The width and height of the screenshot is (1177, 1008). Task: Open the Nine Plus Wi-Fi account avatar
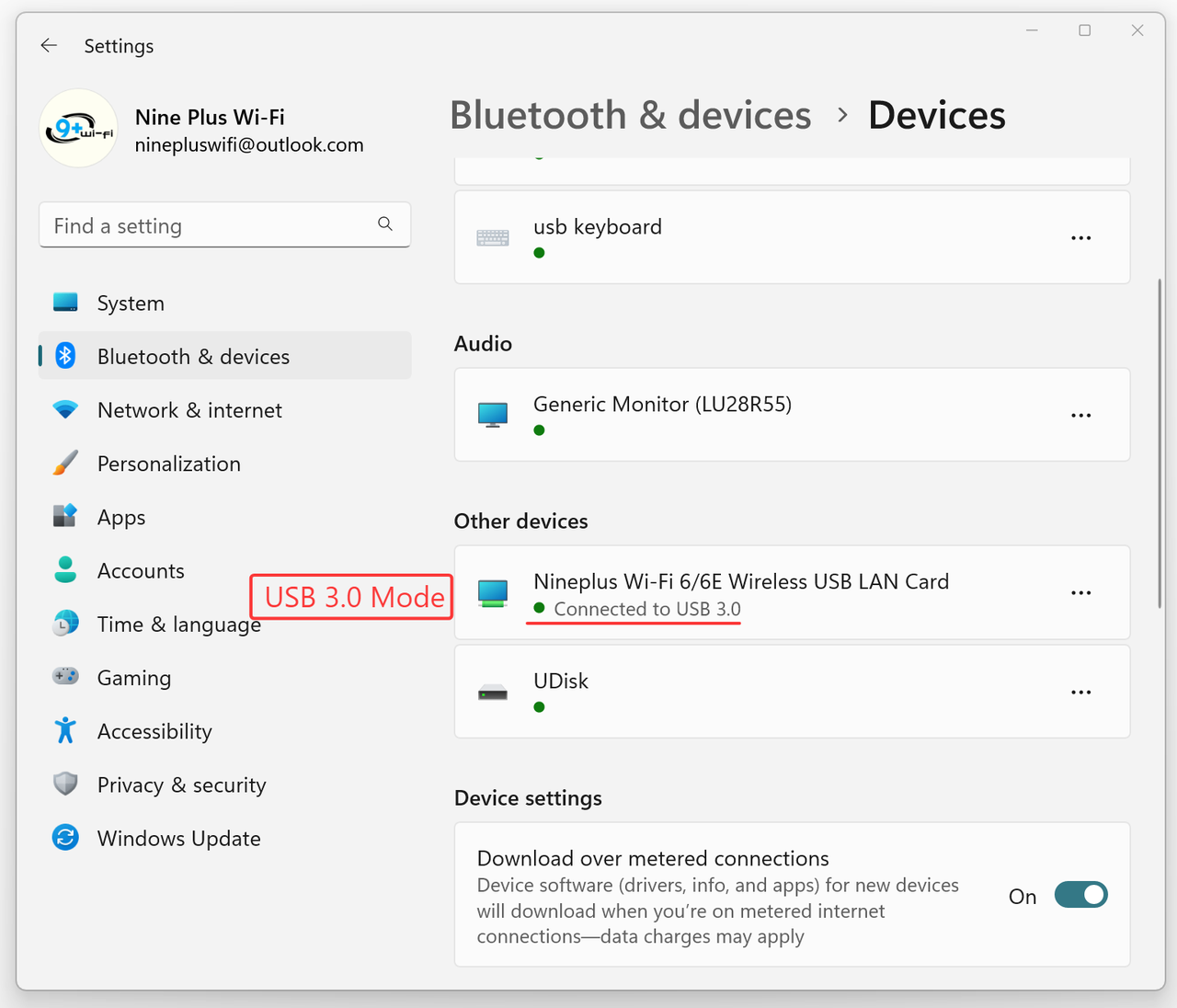tap(79, 129)
